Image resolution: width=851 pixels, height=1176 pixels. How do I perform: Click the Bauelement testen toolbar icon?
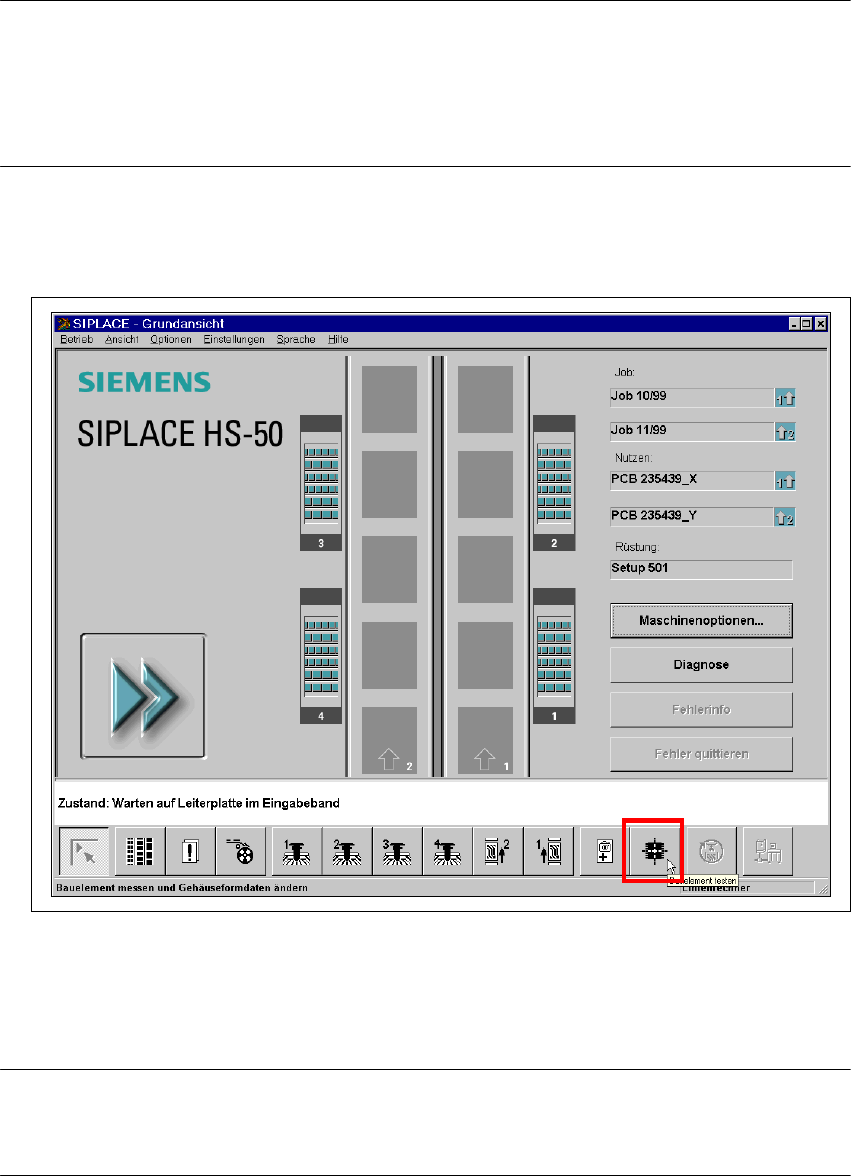(x=655, y=851)
